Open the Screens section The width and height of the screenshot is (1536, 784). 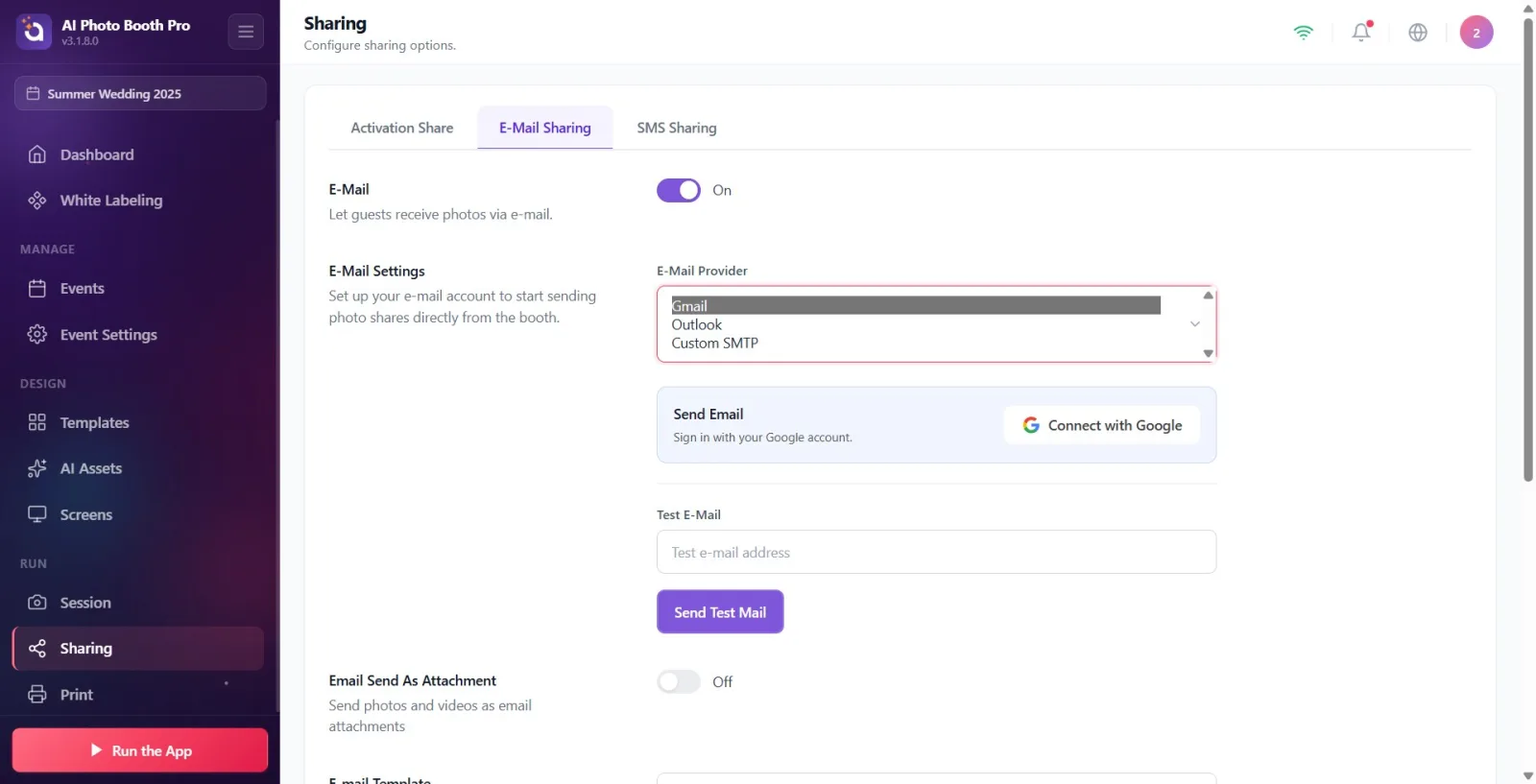138,514
